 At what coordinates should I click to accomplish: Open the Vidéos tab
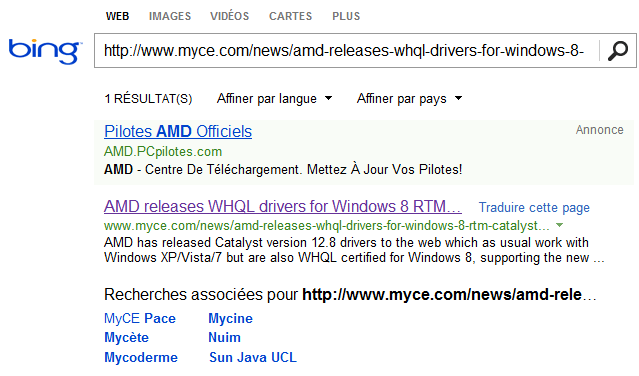229,16
